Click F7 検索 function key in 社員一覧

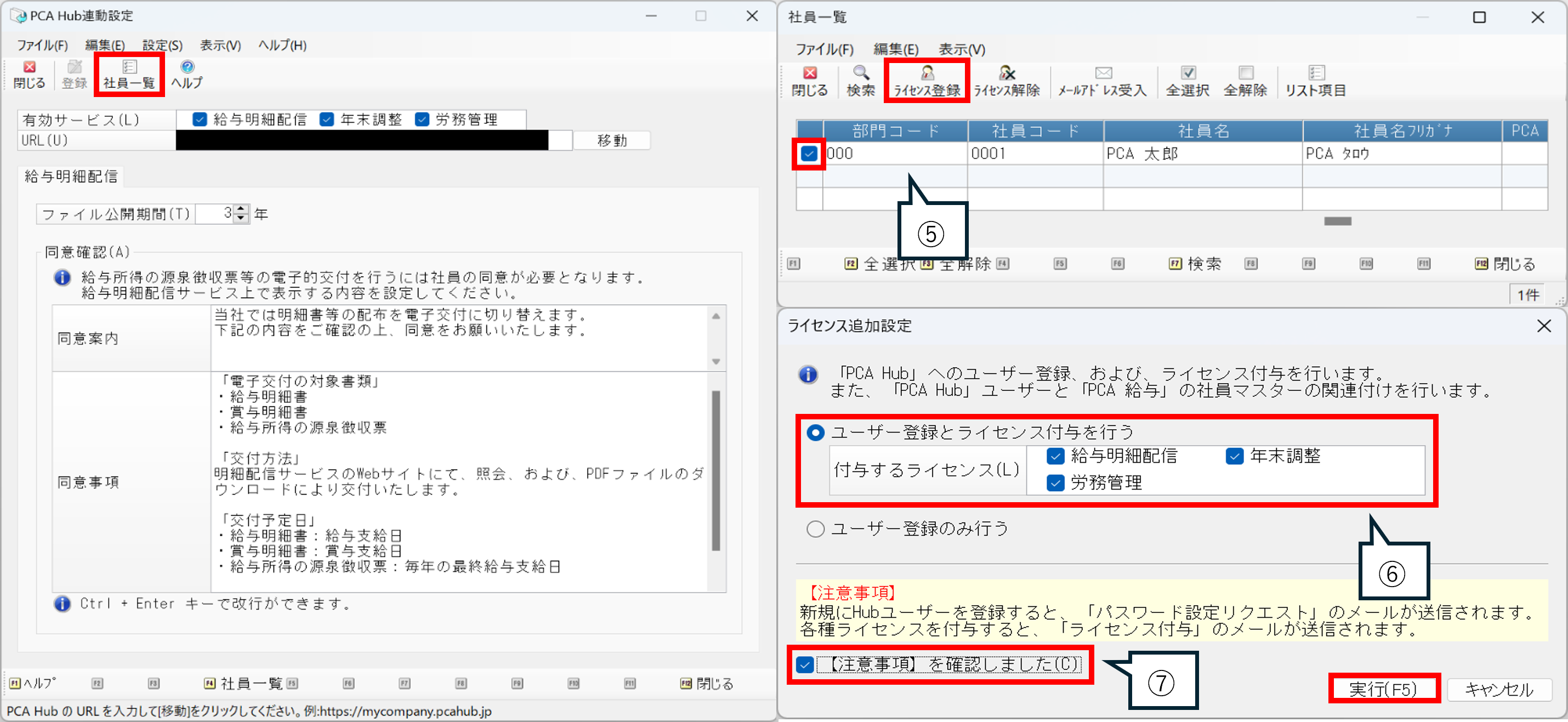[x=1196, y=264]
